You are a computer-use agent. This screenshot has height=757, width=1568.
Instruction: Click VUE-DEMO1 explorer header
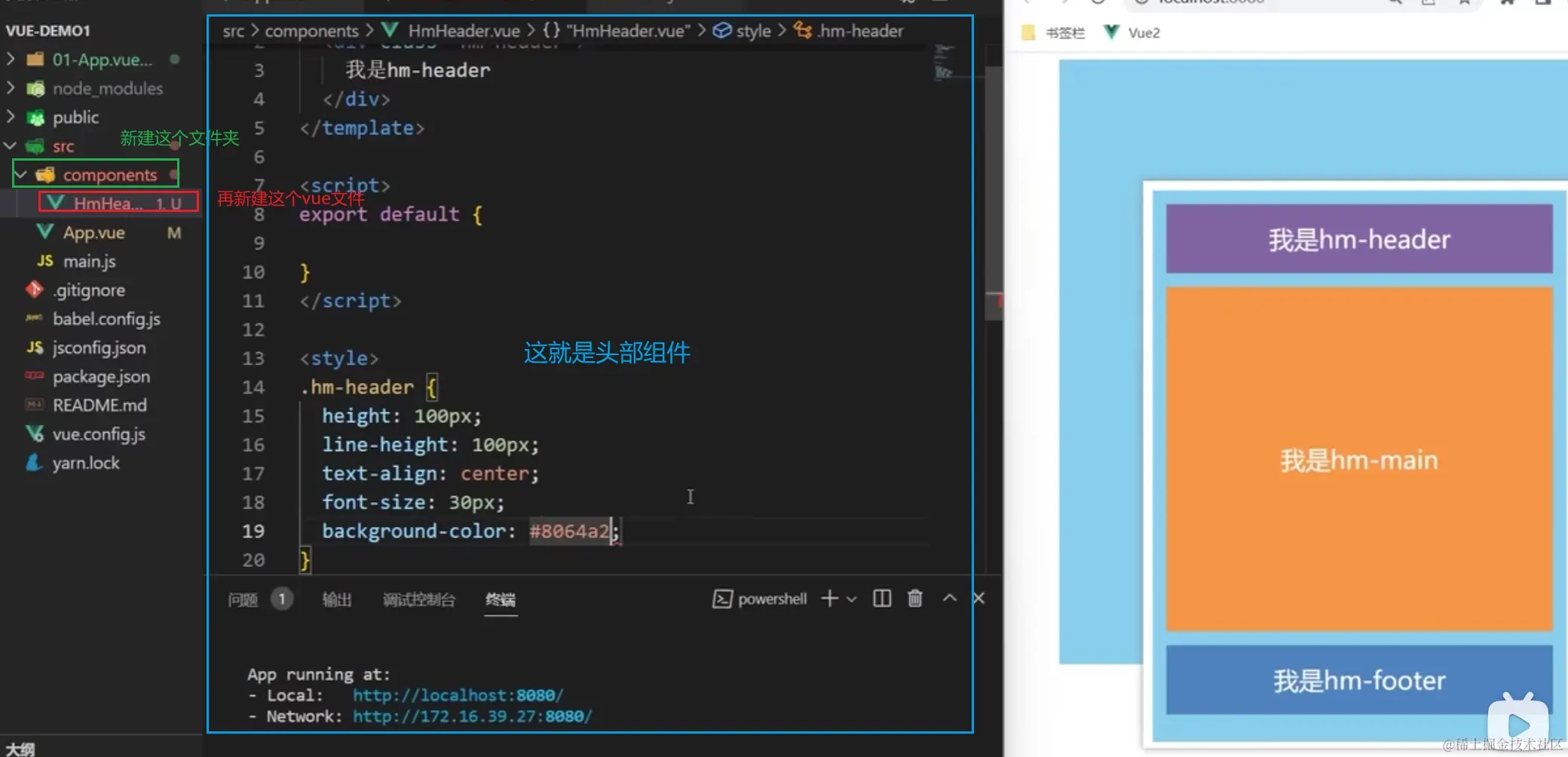point(47,31)
